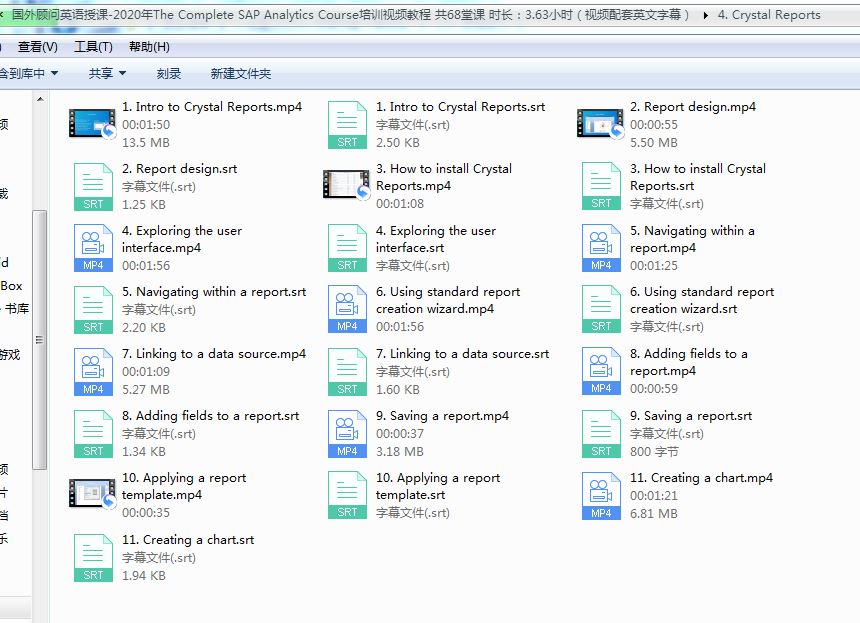
Task: Click the 新建文件夹 button
Action: click(241, 73)
